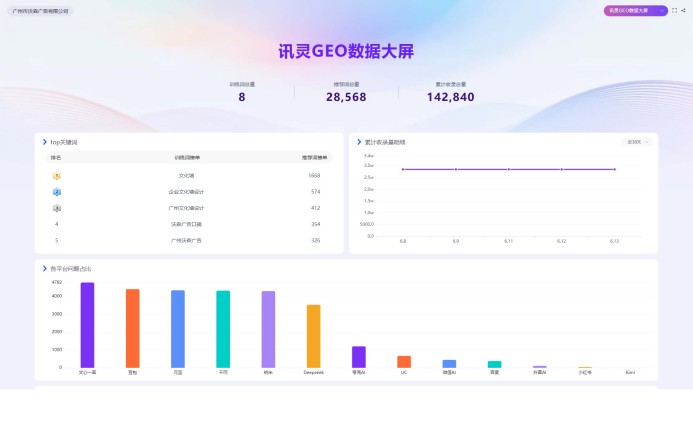Click the keyword count 412
The image size is (693, 432).
tap(316, 208)
